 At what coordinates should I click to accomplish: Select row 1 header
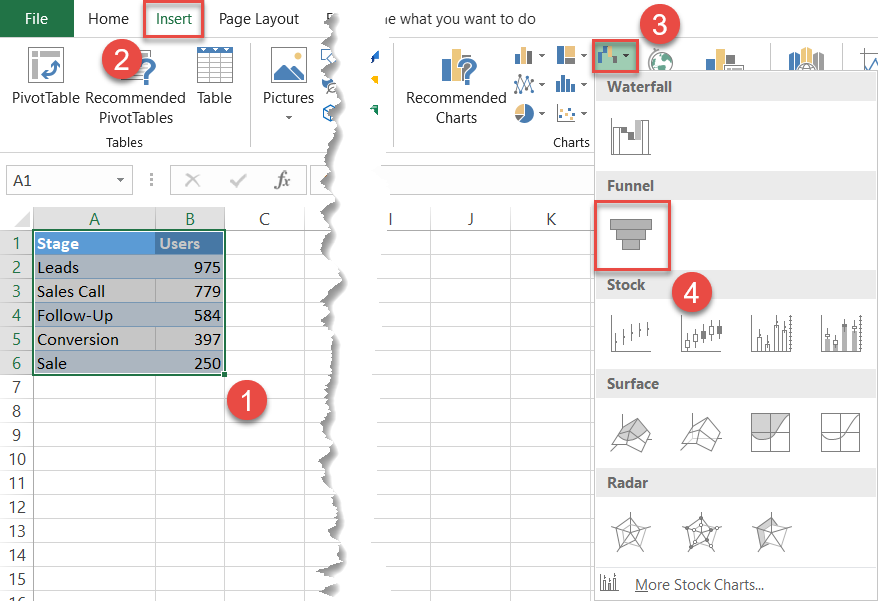pos(16,243)
